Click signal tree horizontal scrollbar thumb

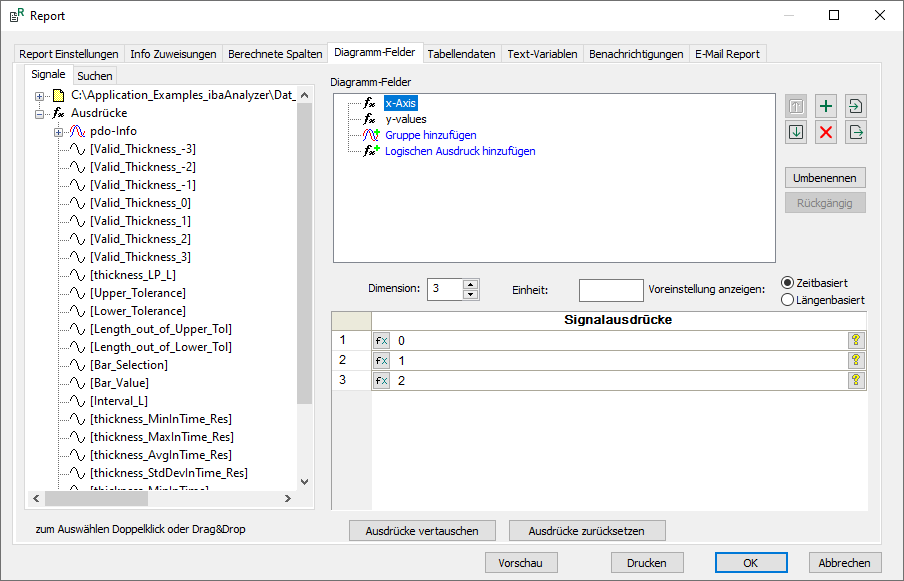(96, 499)
